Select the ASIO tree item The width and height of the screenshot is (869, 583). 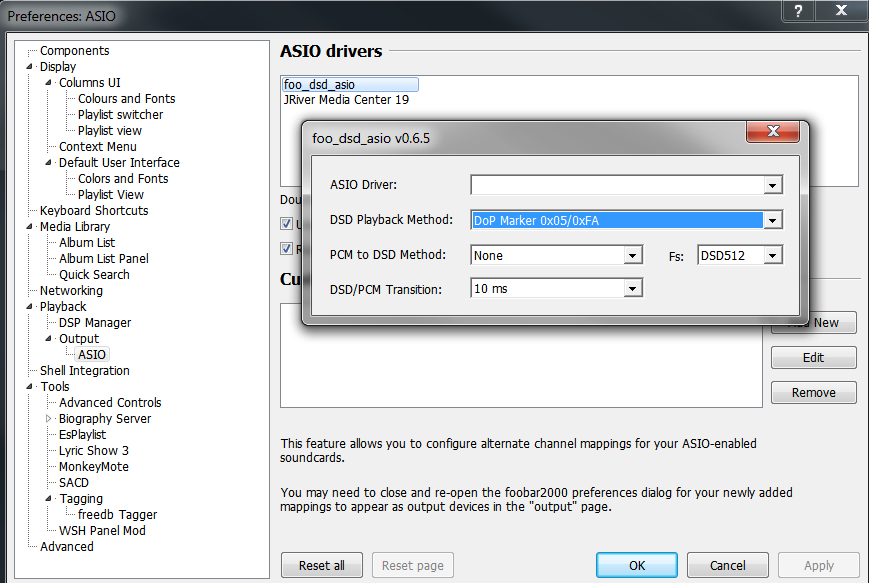pos(92,355)
